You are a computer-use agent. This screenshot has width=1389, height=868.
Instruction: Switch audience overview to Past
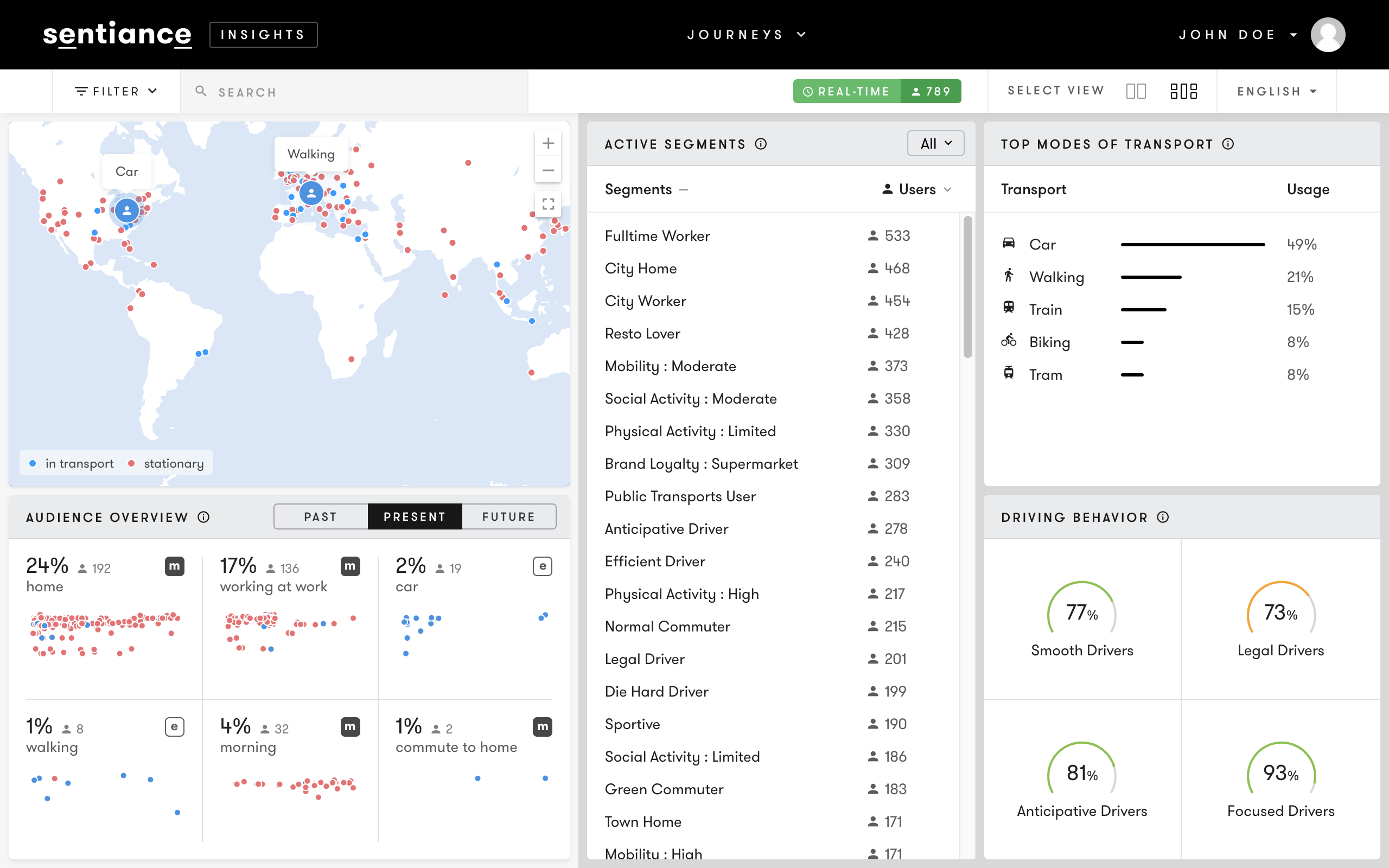(320, 516)
